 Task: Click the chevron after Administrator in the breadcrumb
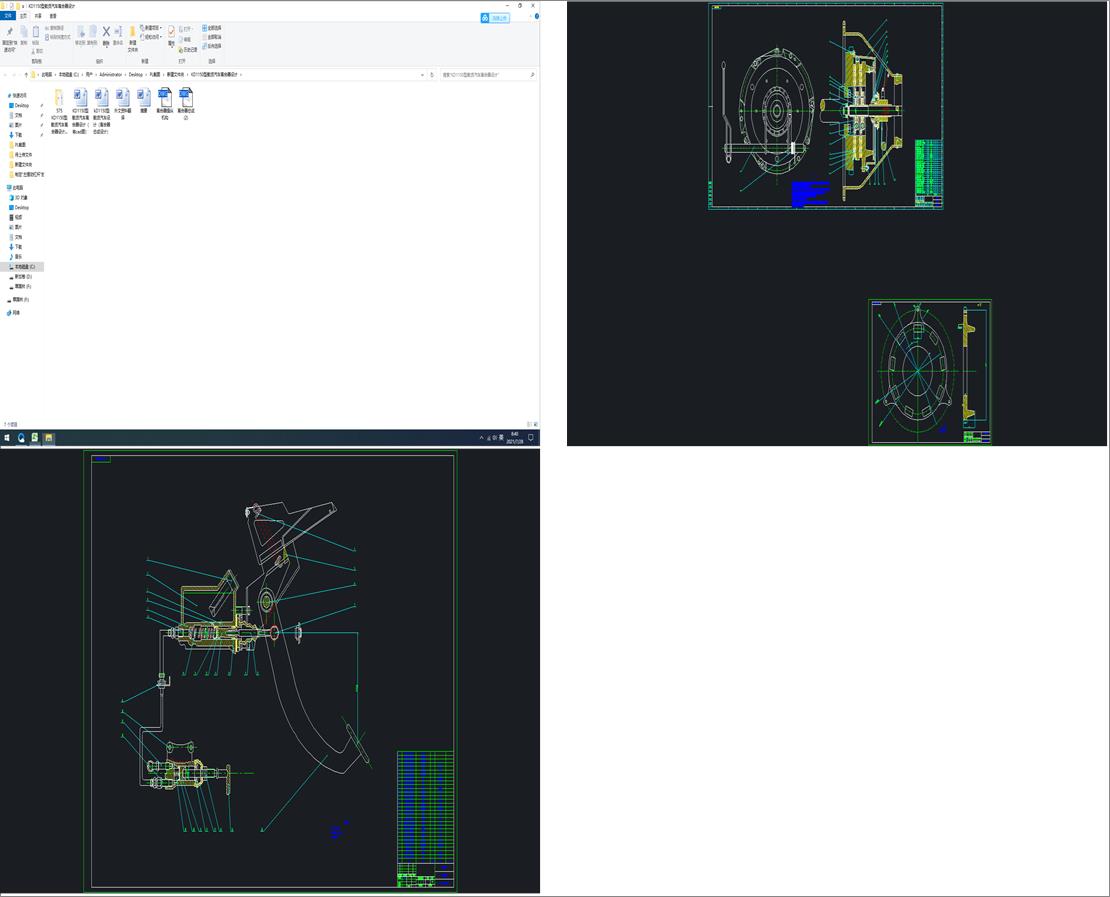tap(125, 74)
